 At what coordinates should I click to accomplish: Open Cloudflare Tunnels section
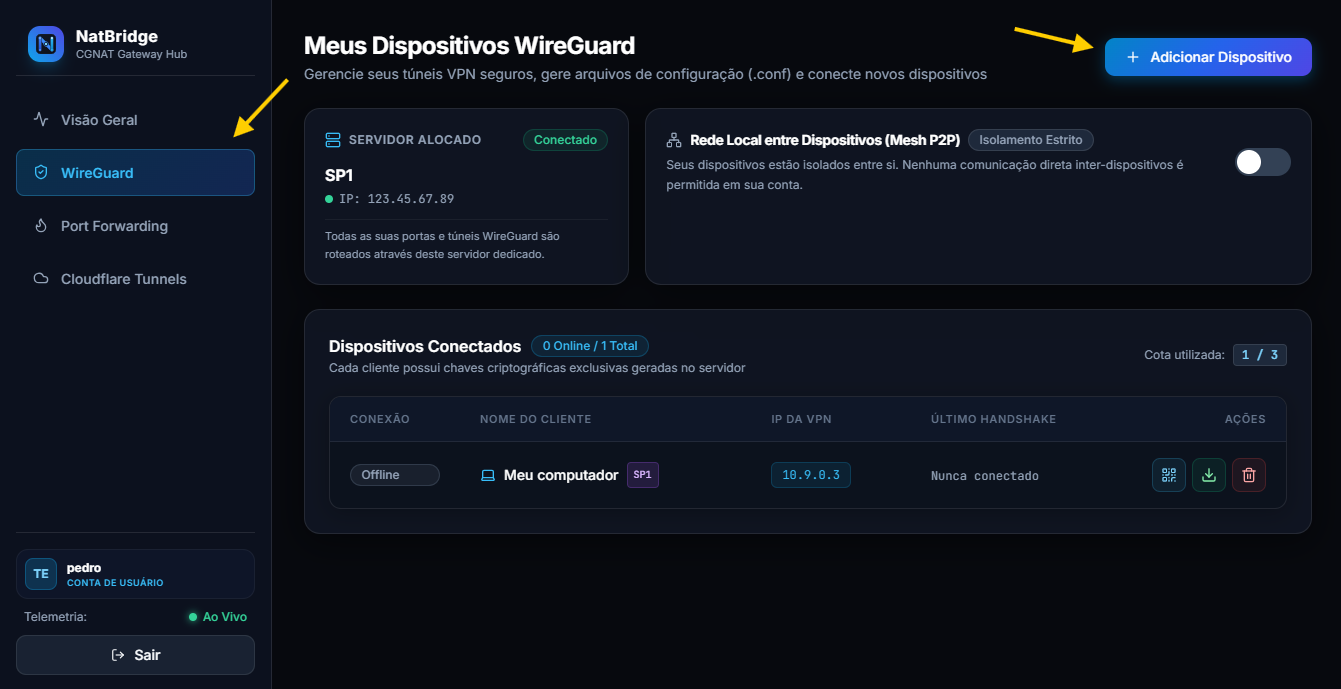pos(135,279)
